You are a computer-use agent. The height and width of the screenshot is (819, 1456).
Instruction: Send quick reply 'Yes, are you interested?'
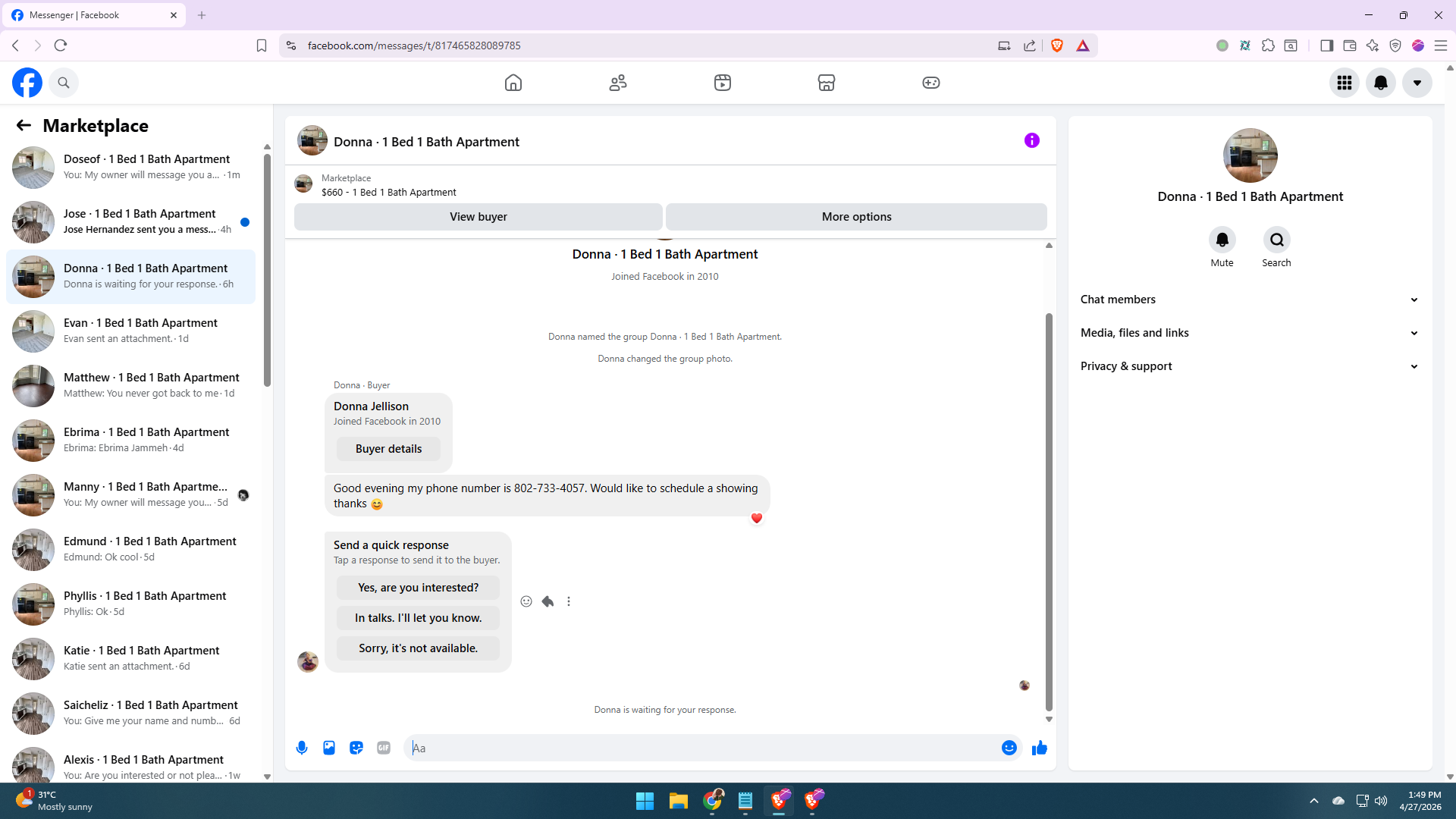tap(419, 588)
